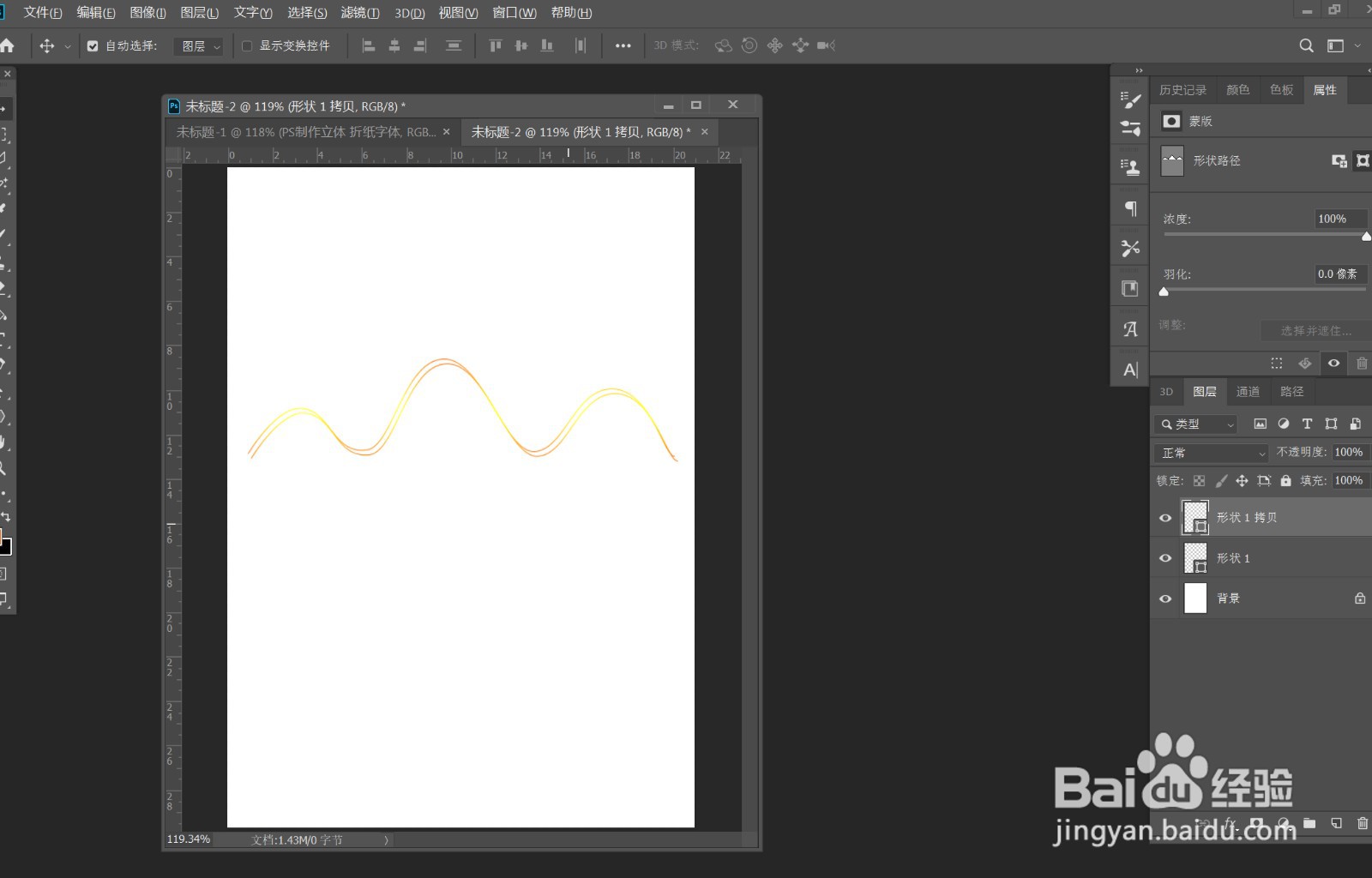Click the Move tool icon in options bar
Screen dimensions: 1372x878
[x=47, y=45]
